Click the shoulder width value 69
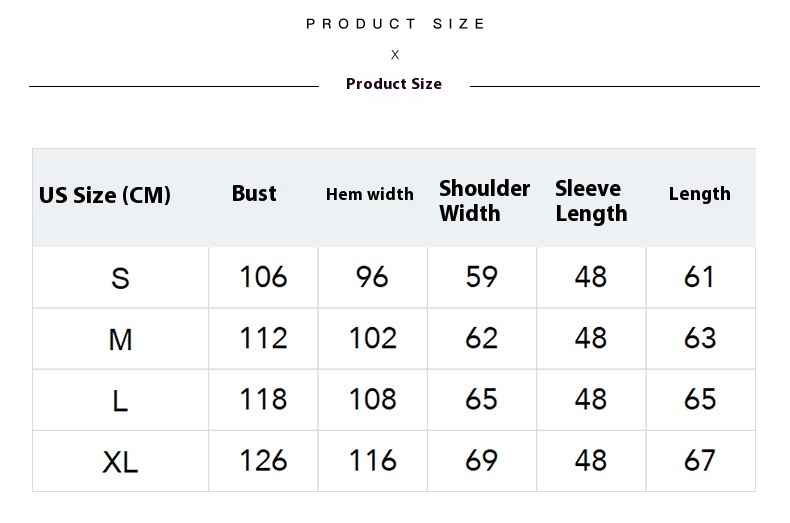790x523 pixels. (x=481, y=460)
